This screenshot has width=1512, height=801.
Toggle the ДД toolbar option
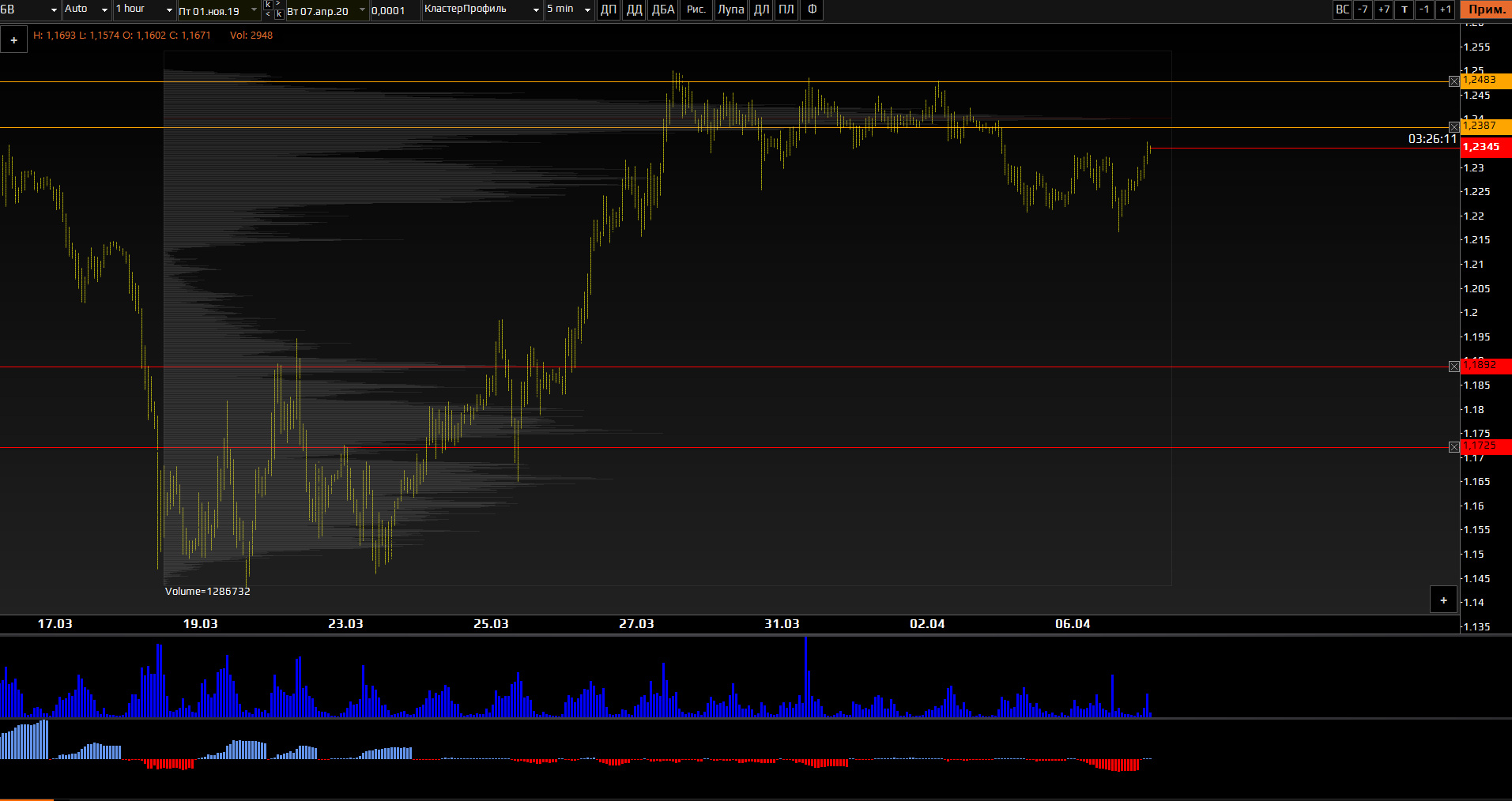coord(634,9)
